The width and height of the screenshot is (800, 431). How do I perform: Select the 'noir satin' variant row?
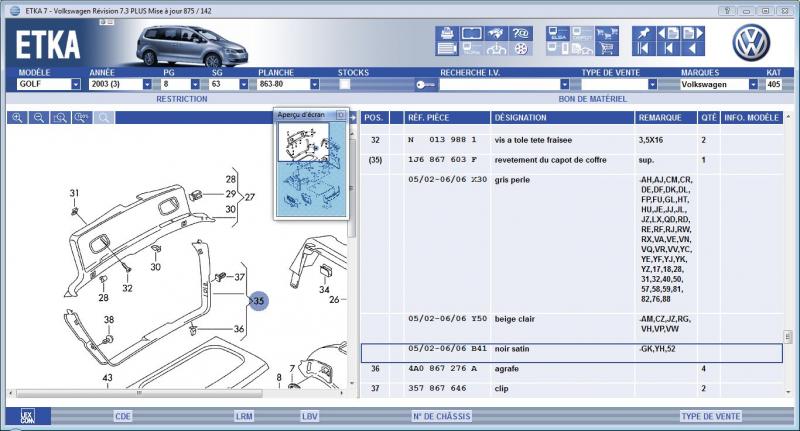coord(572,353)
